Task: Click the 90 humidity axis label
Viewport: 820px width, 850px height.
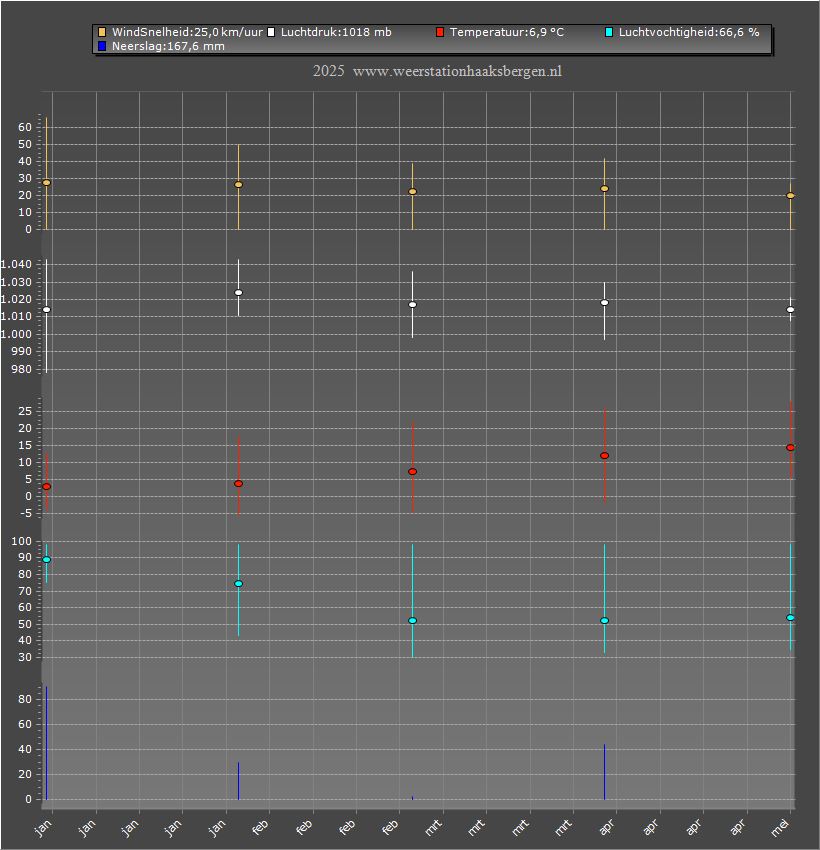Action: coord(25,558)
